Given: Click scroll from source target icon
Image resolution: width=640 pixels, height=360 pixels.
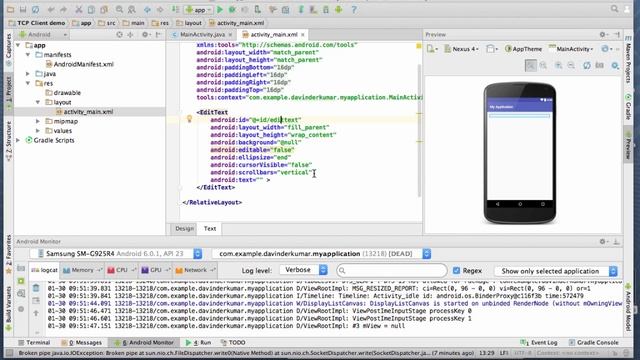Looking at the screenshot, I should coord(119,35).
